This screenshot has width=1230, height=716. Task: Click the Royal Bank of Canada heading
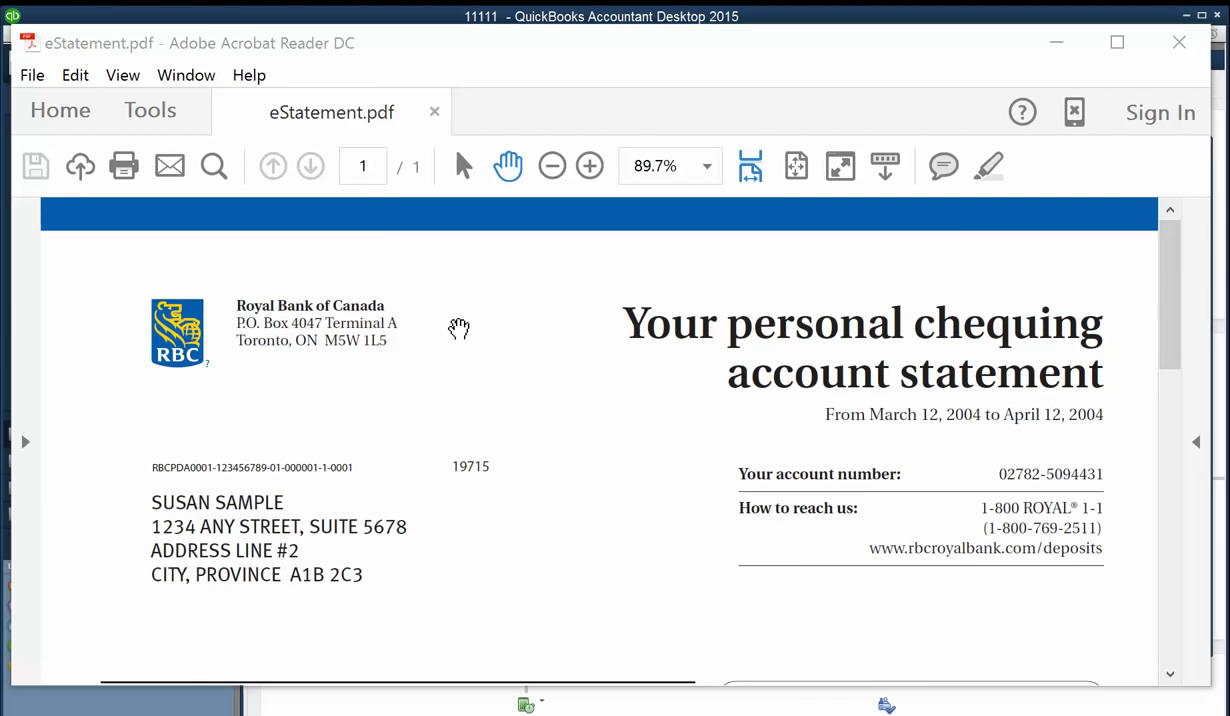click(310, 306)
